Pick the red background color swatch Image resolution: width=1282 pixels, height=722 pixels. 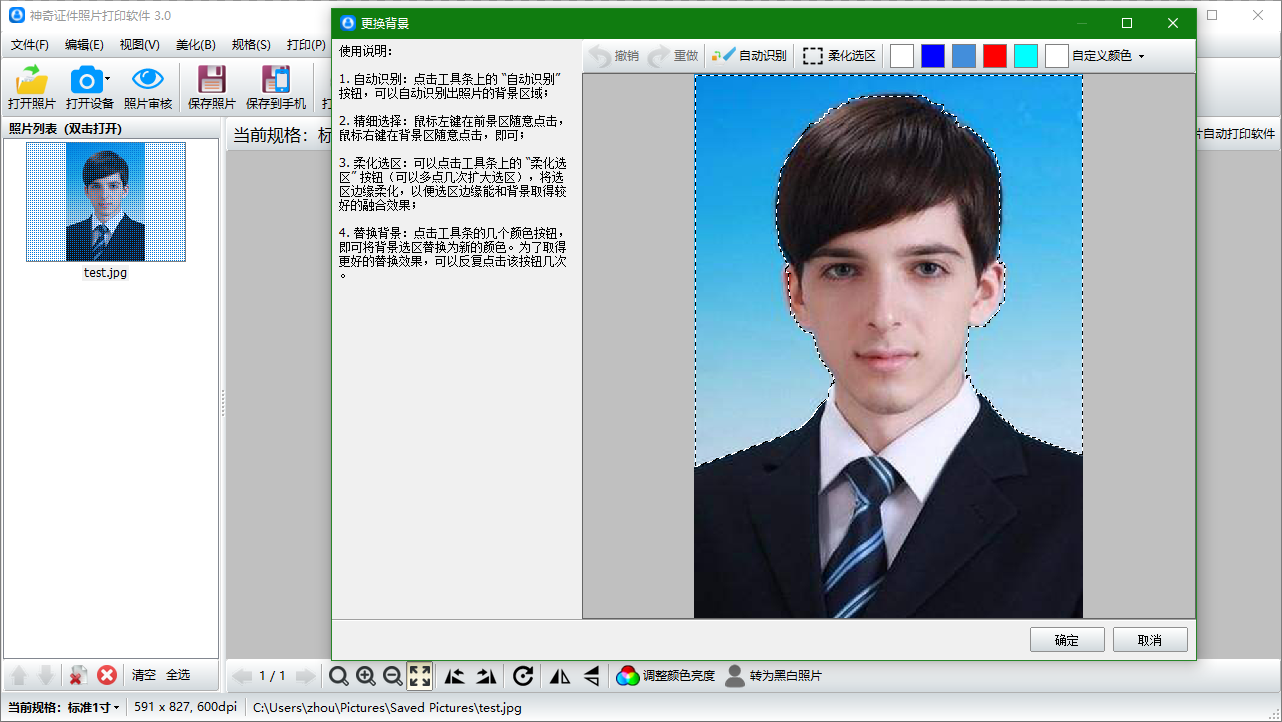(994, 56)
